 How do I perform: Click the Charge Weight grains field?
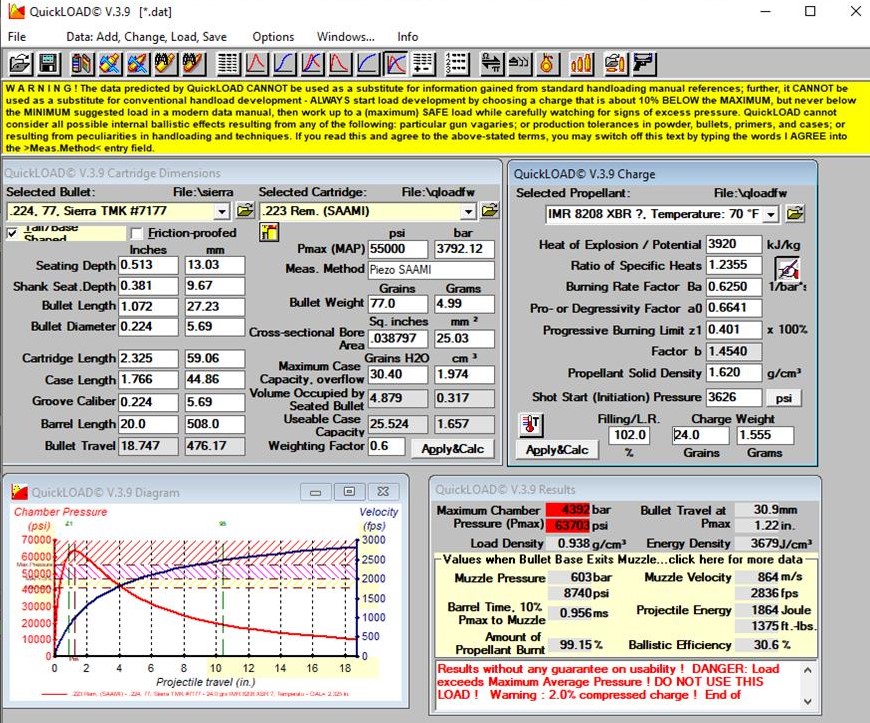[x=700, y=435]
